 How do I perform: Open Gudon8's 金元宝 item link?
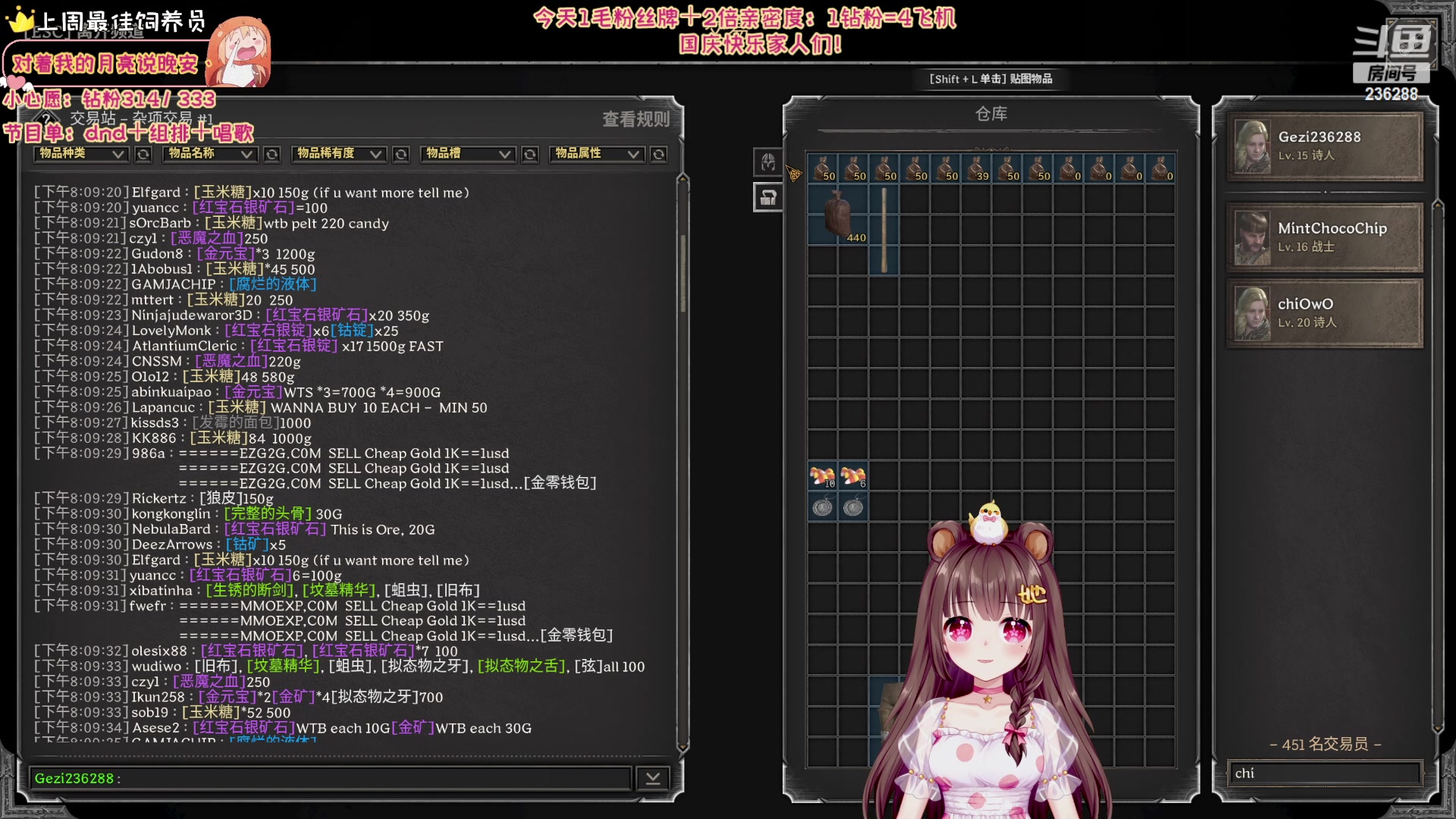pos(225,254)
